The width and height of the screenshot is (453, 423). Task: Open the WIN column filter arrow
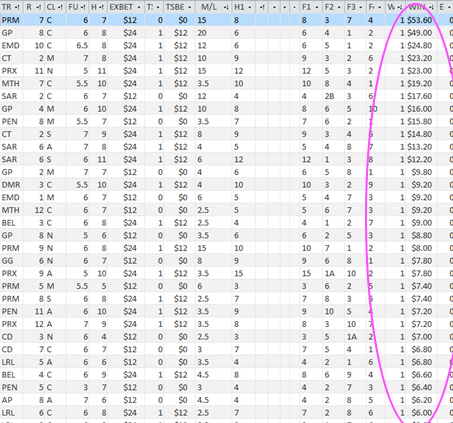[431, 7]
